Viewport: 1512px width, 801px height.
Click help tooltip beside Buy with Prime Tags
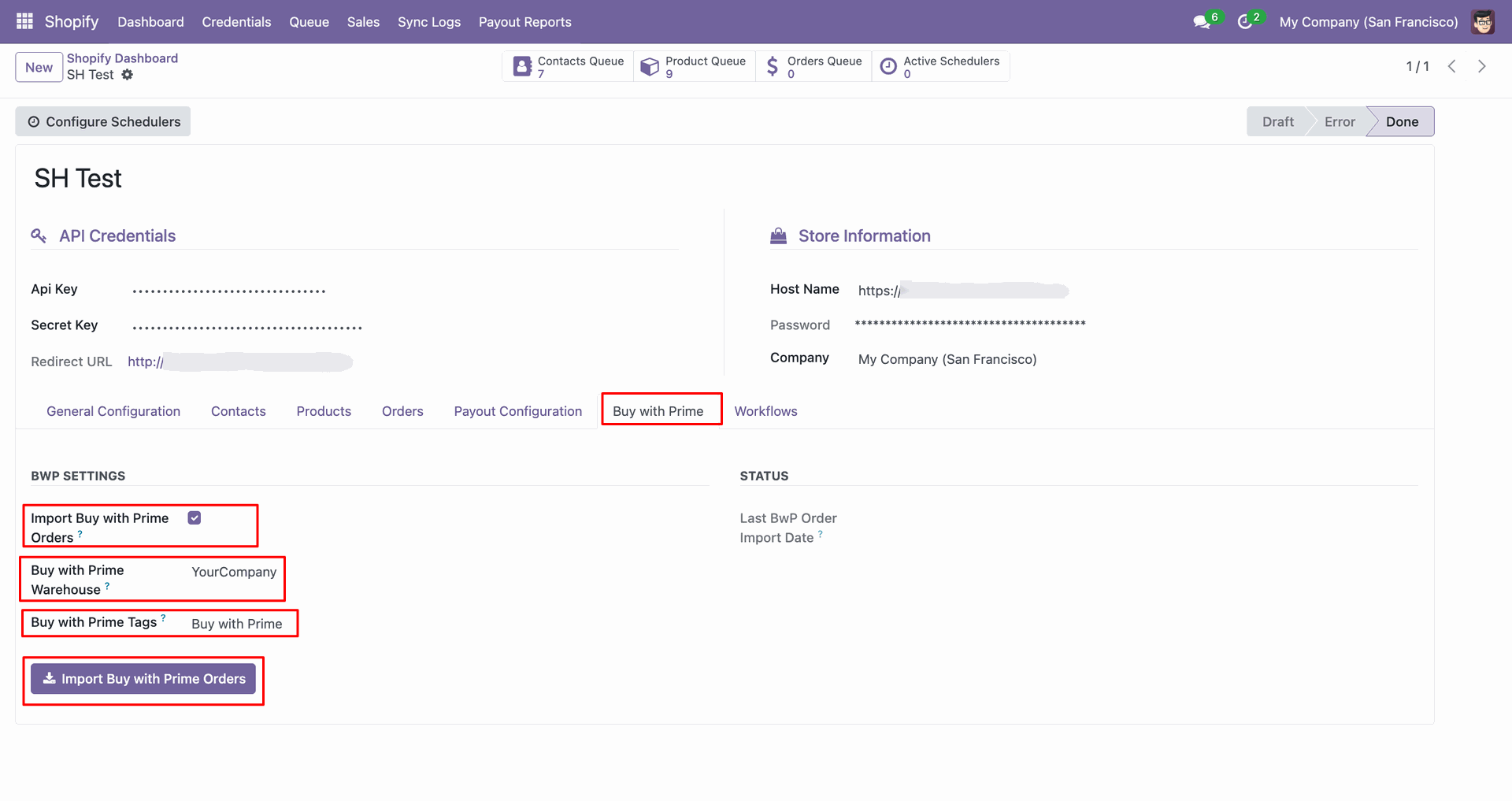click(163, 618)
